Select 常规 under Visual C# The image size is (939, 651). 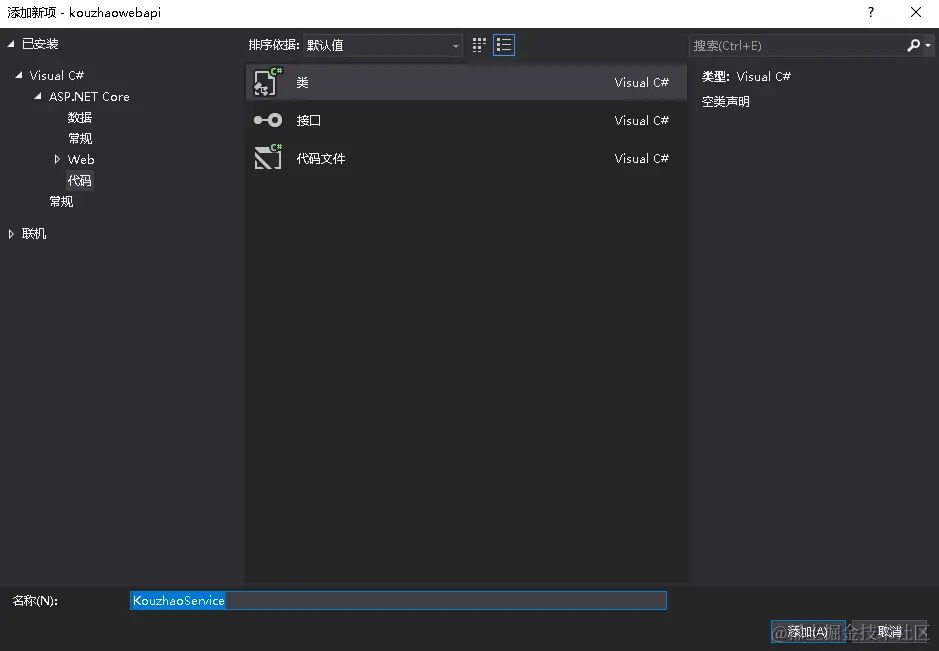coord(61,201)
